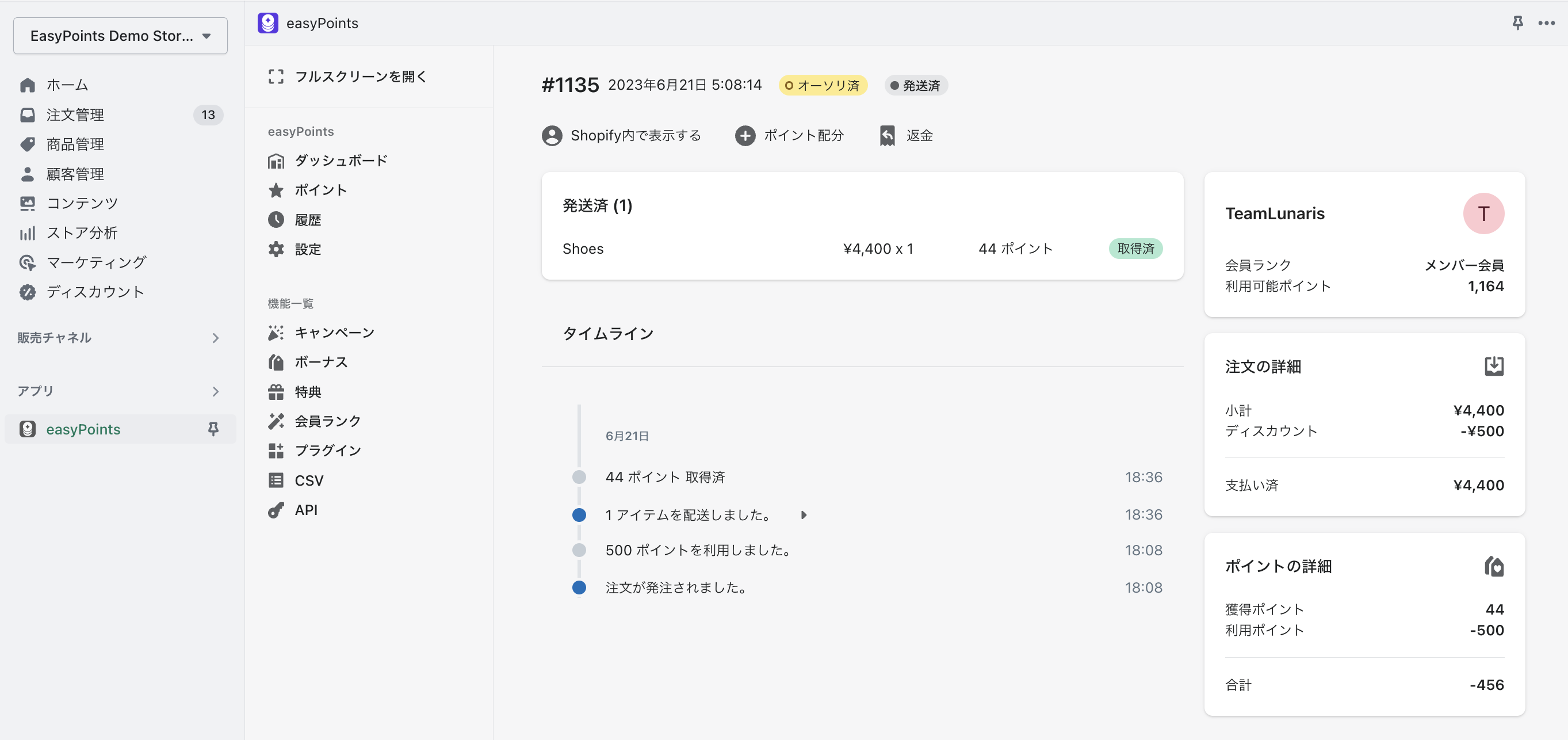Image resolution: width=1568 pixels, height=740 pixels.
Task: Click the pin icon at top right
Action: (1517, 22)
